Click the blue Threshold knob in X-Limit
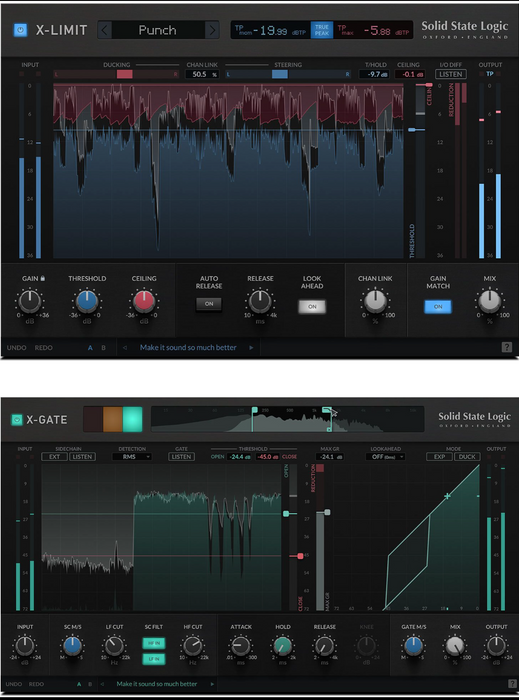The height and width of the screenshot is (700, 519). point(87,301)
